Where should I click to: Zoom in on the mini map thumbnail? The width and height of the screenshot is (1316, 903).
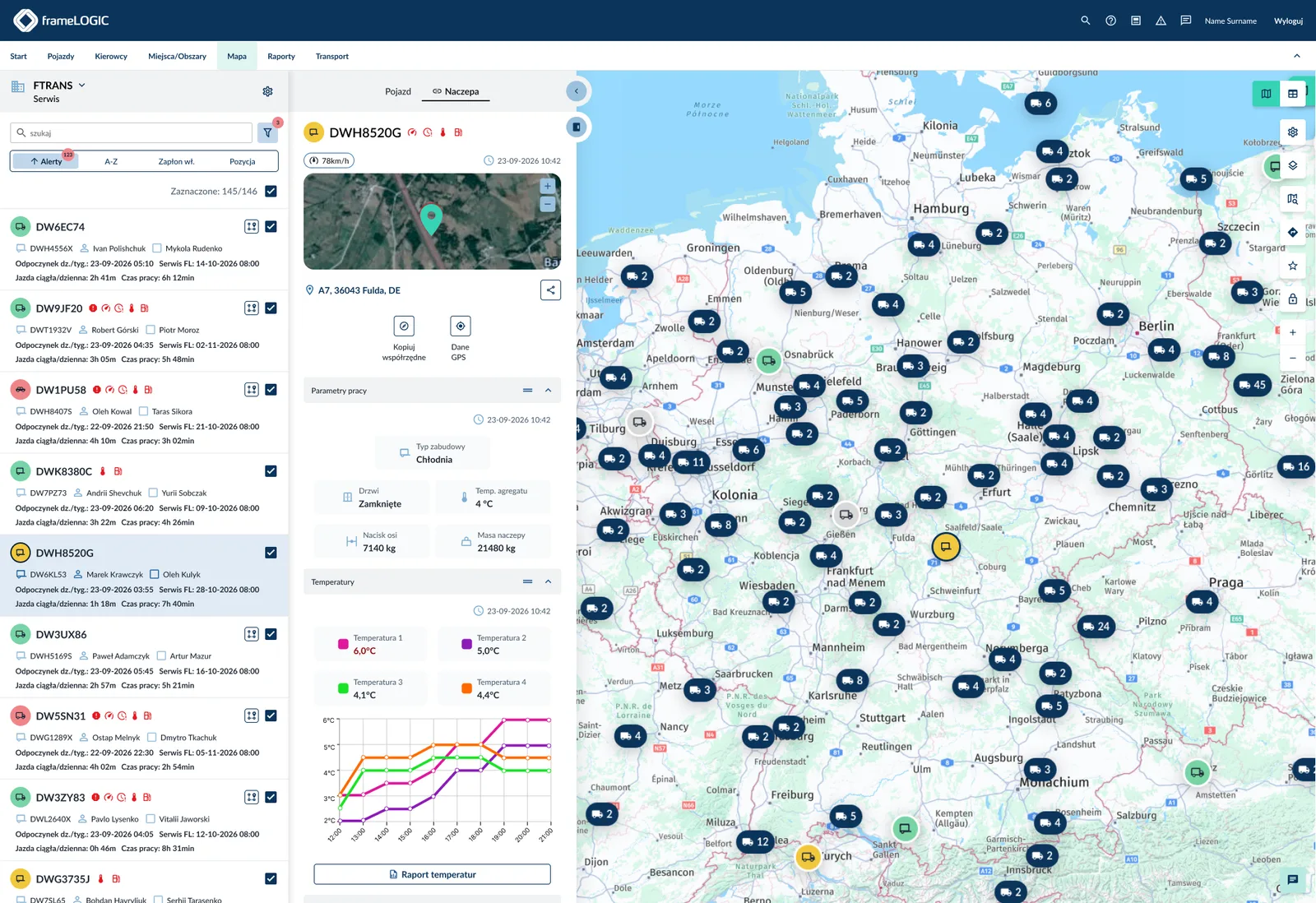tap(548, 187)
